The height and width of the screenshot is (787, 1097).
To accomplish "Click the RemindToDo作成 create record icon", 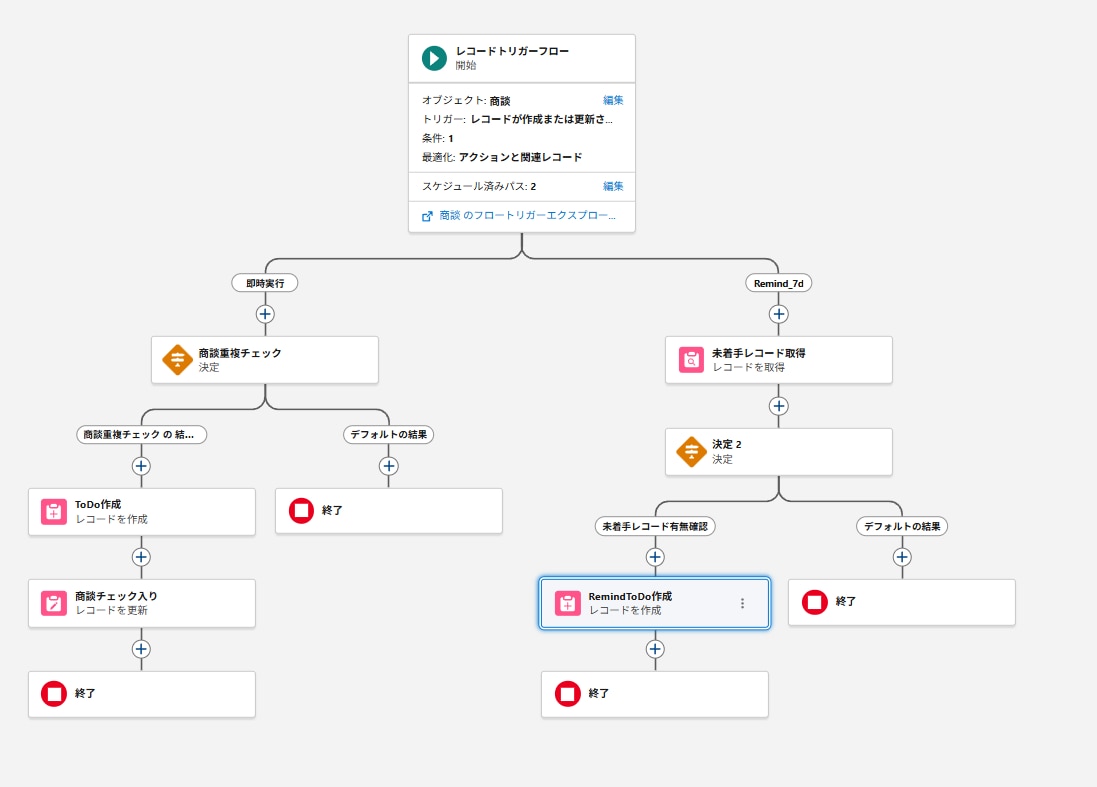I will [568, 603].
